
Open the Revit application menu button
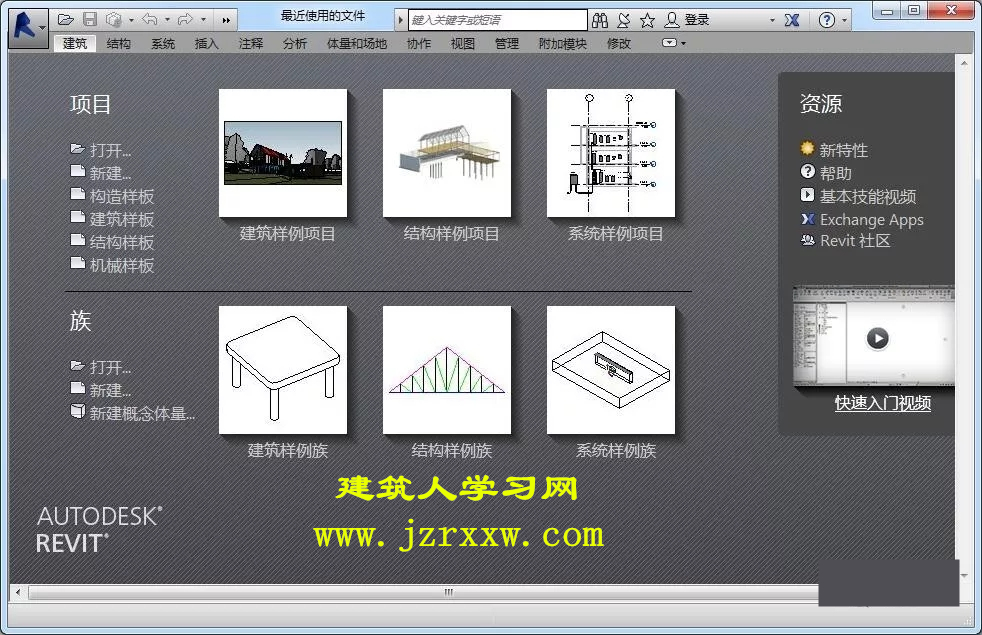point(28,28)
